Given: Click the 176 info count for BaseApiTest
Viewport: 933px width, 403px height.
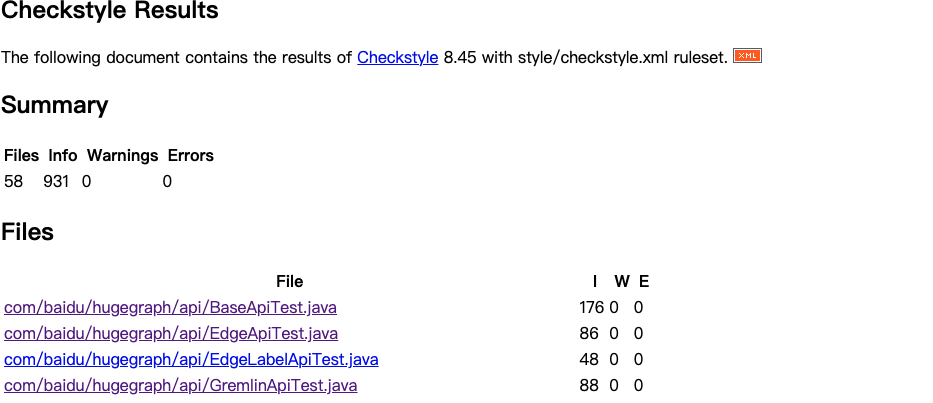Looking at the screenshot, I should pyautogui.click(x=591, y=308).
